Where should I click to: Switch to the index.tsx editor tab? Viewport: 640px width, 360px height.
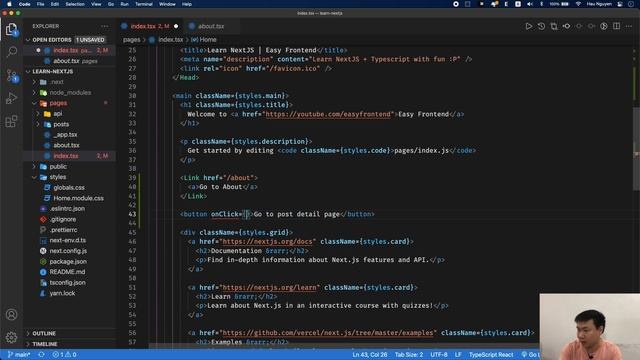coord(149,26)
